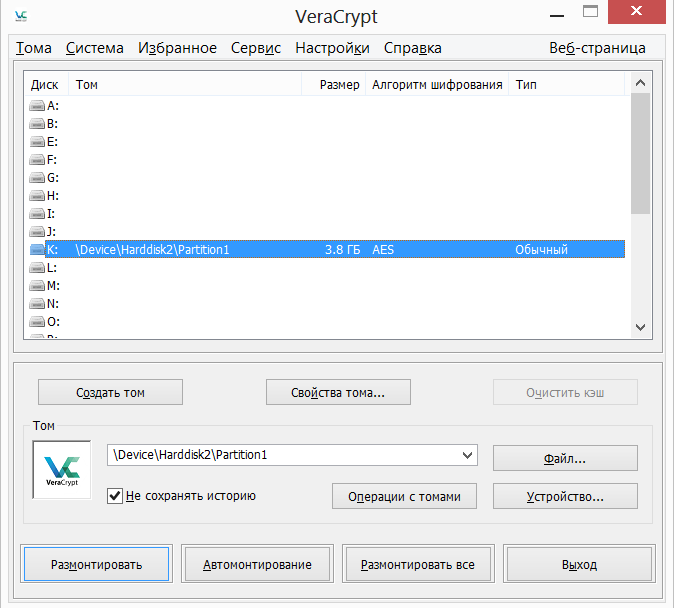Click the drive icon for O:
The image size is (674, 608).
(37, 322)
